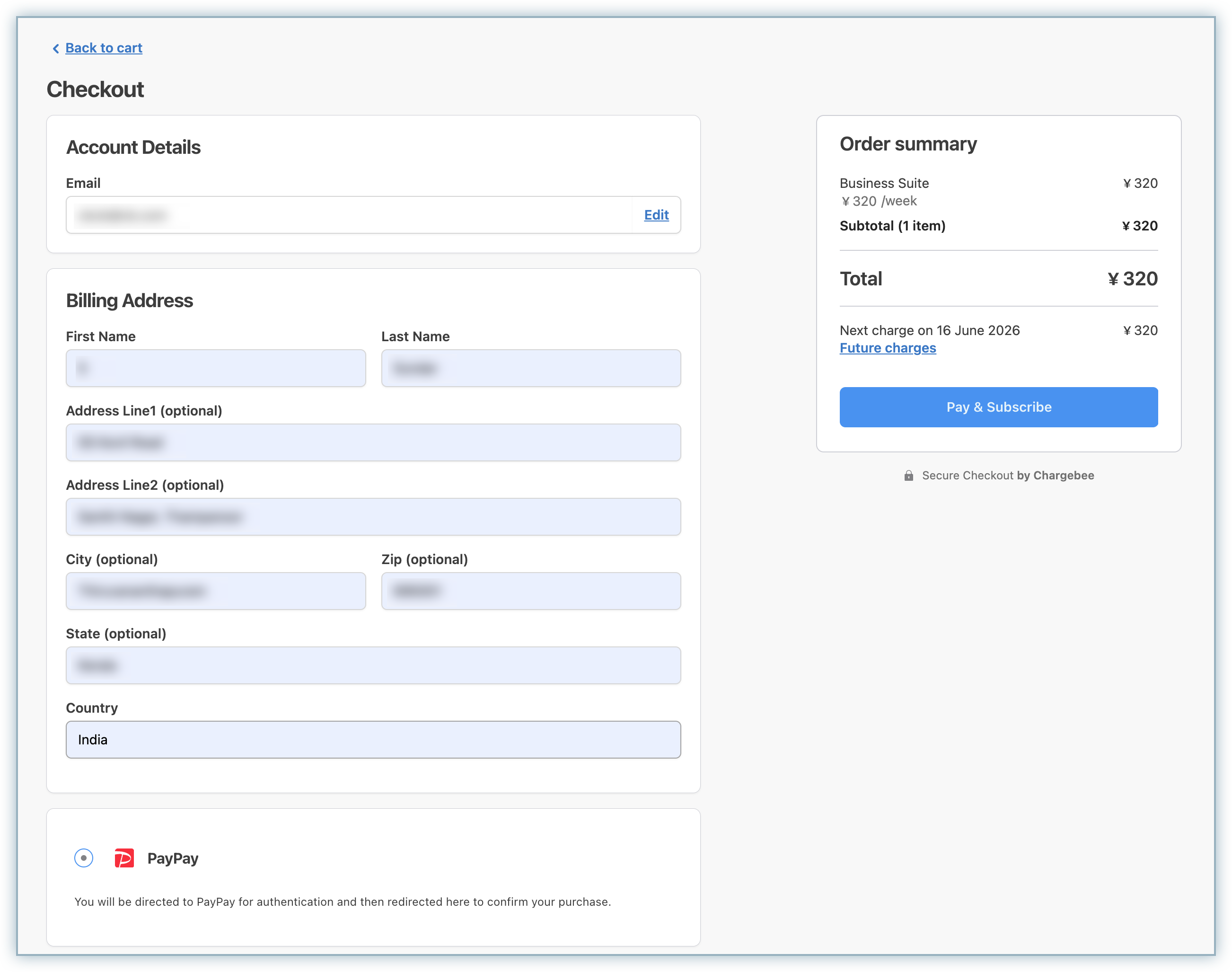Click the Back to cart link
Image resolution: width=1232 pixels, height=972 pixels.
pos(104,48)
